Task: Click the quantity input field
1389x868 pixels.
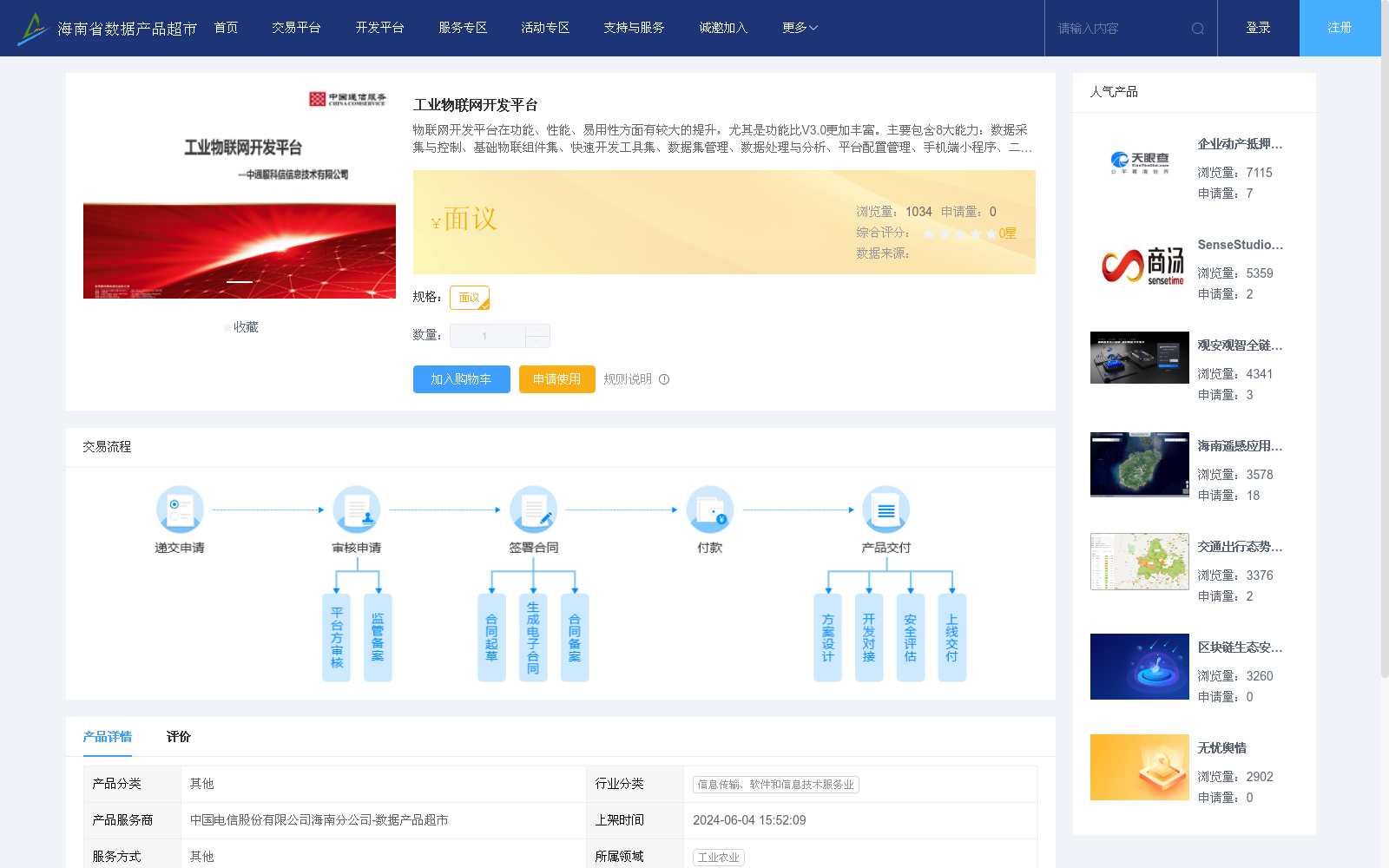Action: 487,336
